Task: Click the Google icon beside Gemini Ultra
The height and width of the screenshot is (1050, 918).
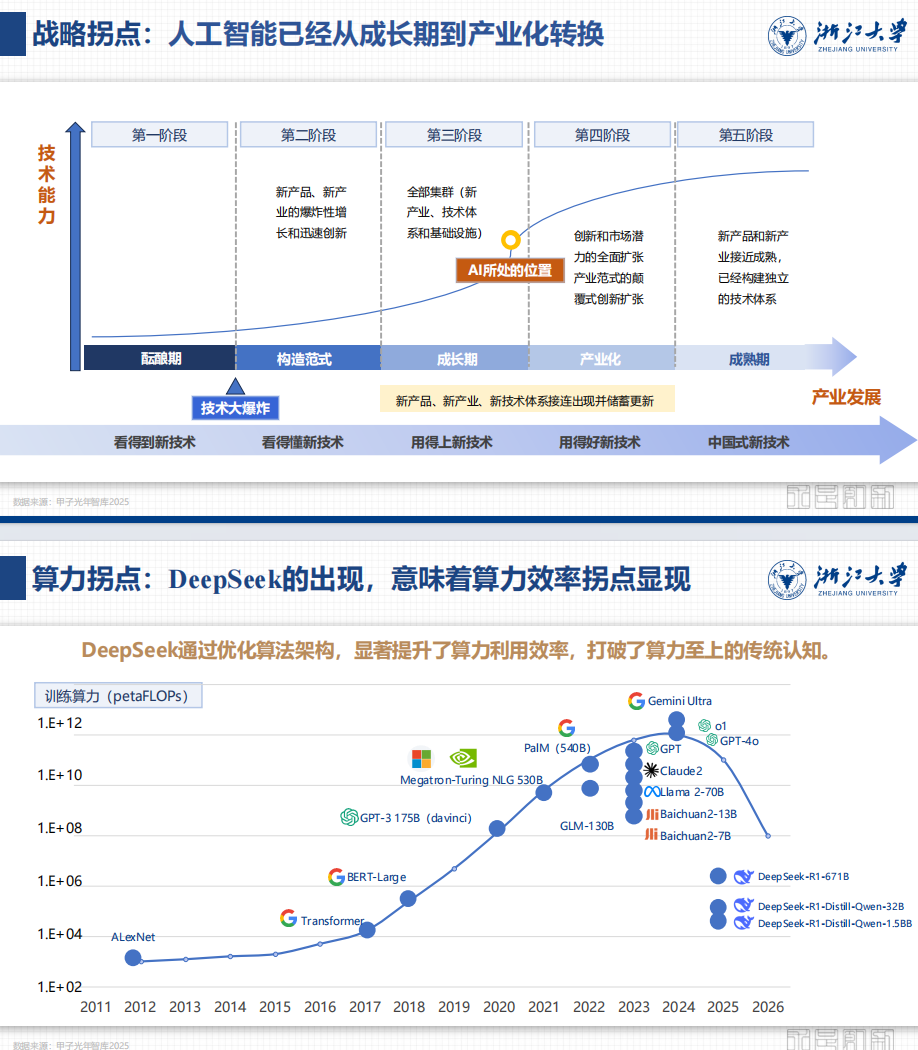Action: pos(636,700)
